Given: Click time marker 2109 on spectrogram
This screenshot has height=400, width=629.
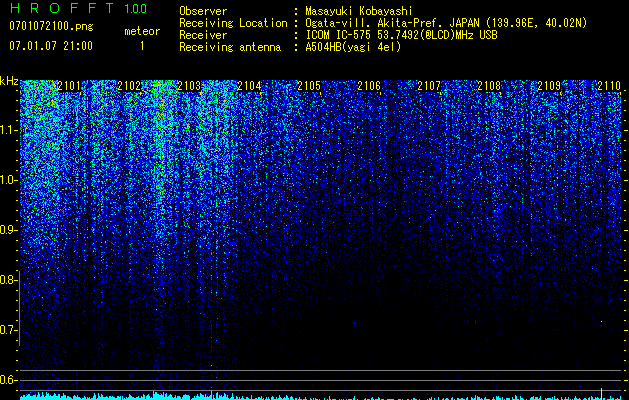Looking at the screenshot, I should pyautogui.click(x=549, y=86).
